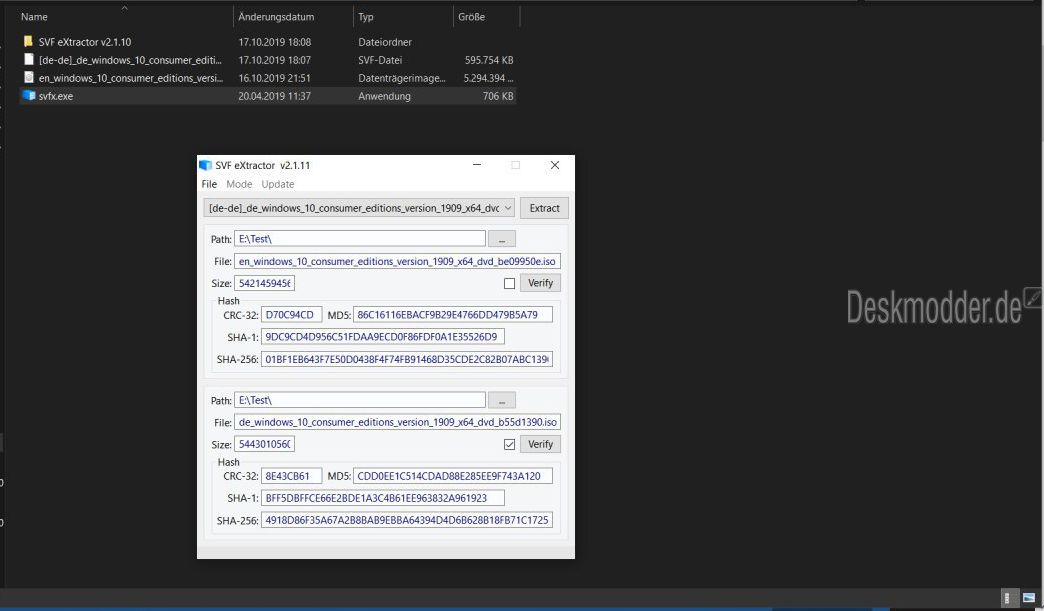Sort Explorer by Änderungsdatum column
The width and height of the screenshot is (1044, 611).
coord(276,17)
